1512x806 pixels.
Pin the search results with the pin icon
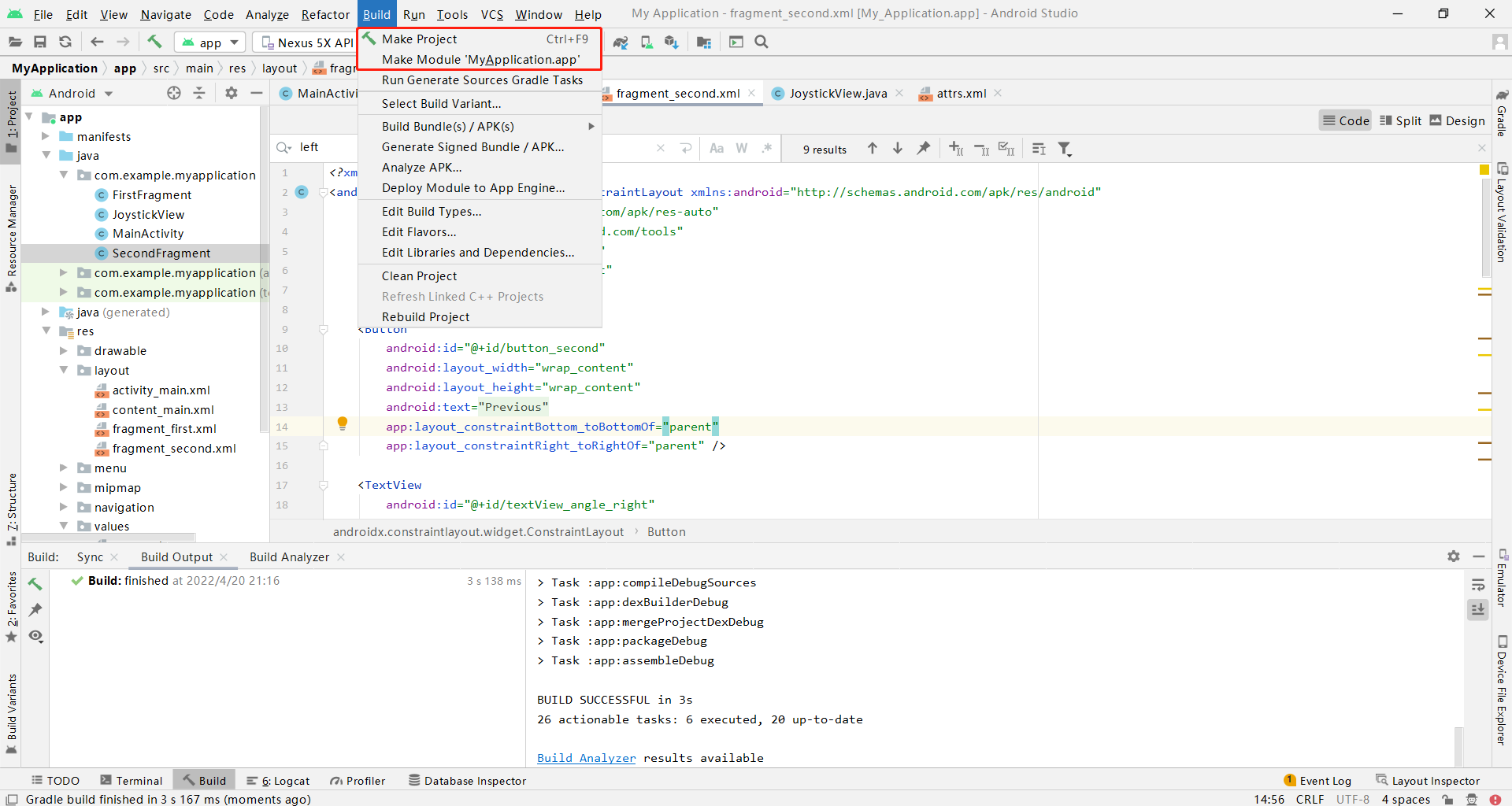pos(924,148)
